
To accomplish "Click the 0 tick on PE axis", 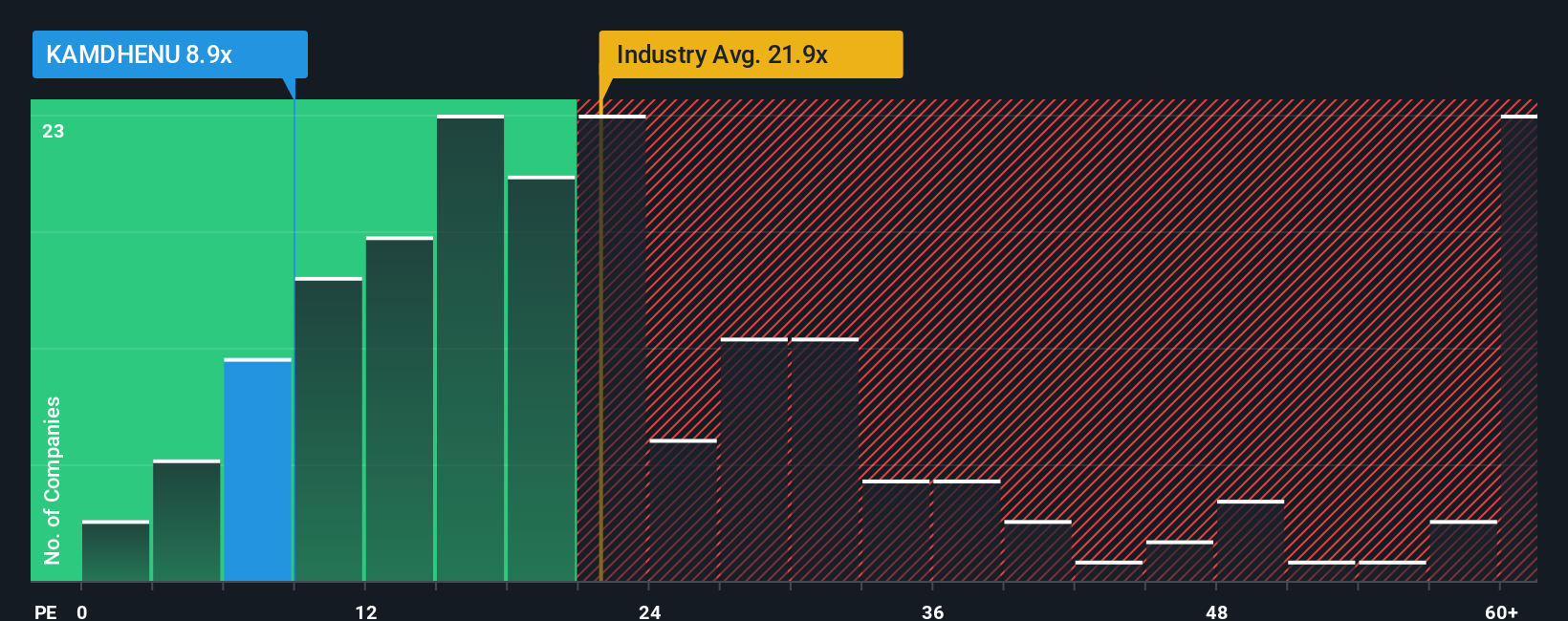I will (x=82, y=611).
